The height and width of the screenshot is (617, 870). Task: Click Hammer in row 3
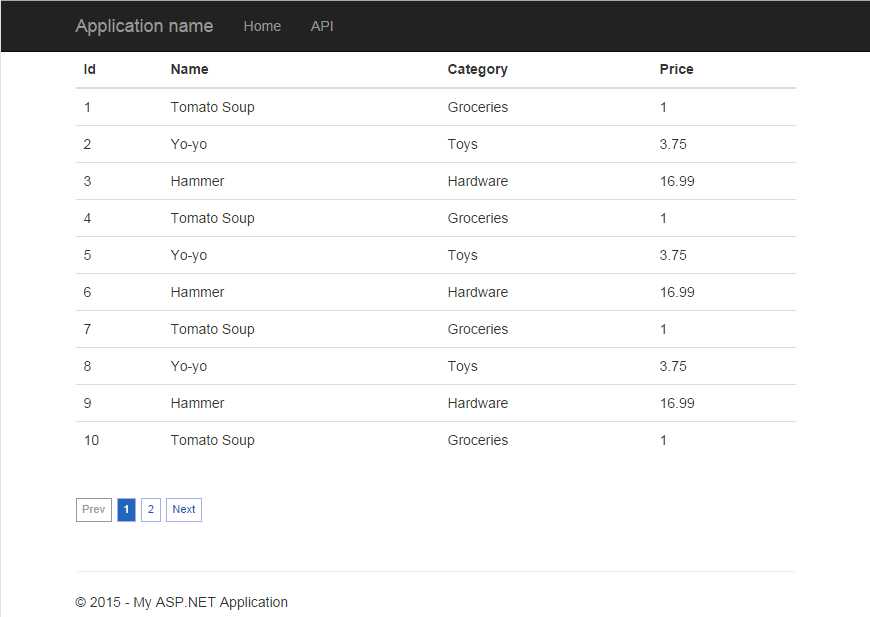[x=197, y=181]
